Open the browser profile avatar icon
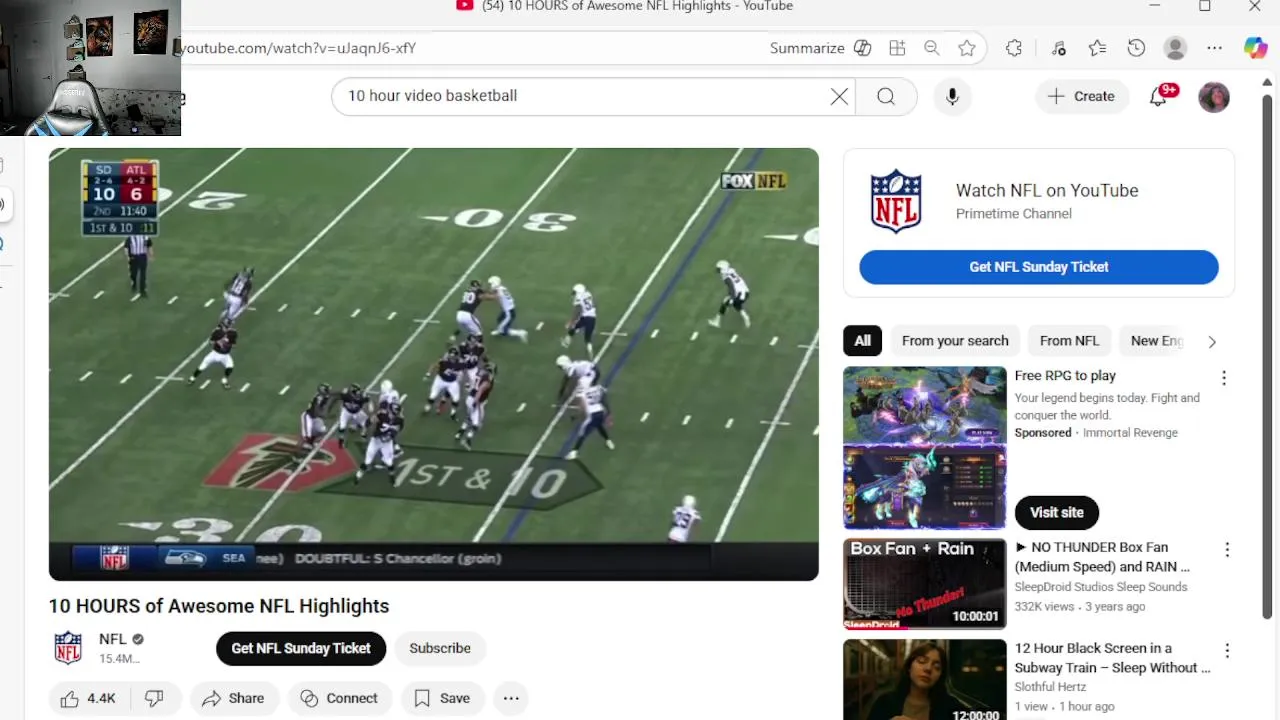The width and height of the screenshot is (1280, 720). coord(1176,48)
